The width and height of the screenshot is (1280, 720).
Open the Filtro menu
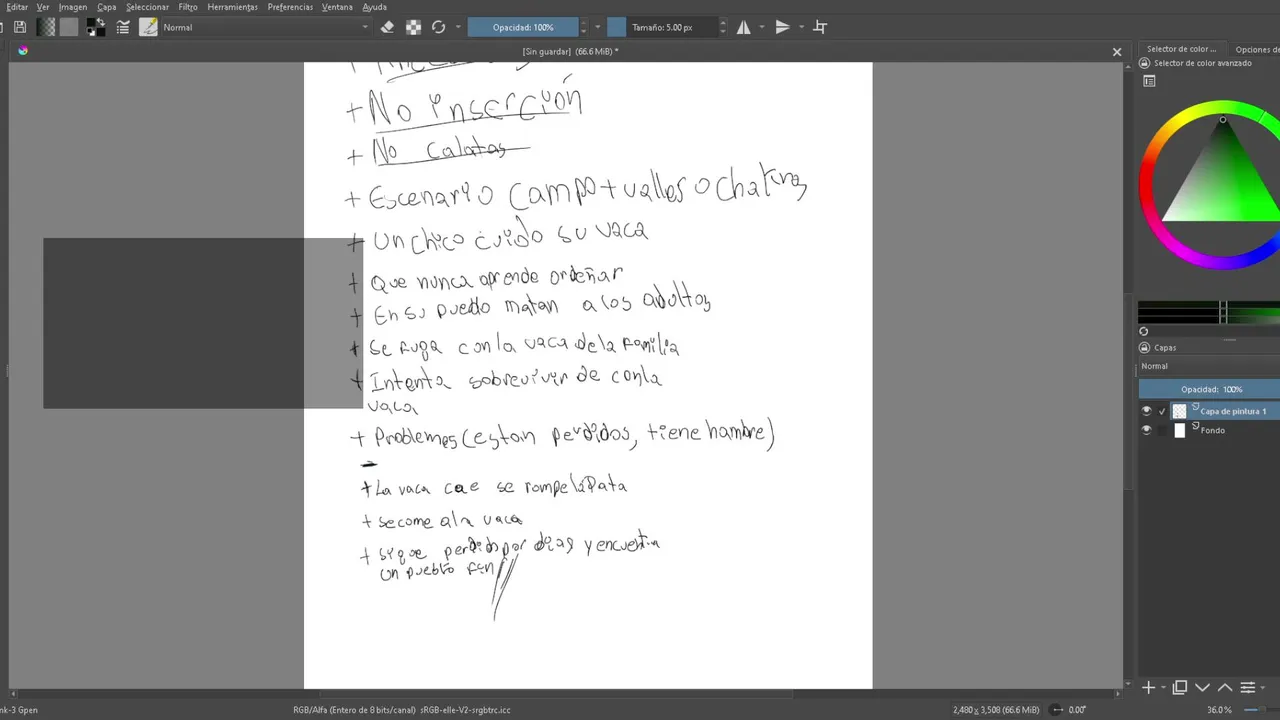click(x=188, y=7)
